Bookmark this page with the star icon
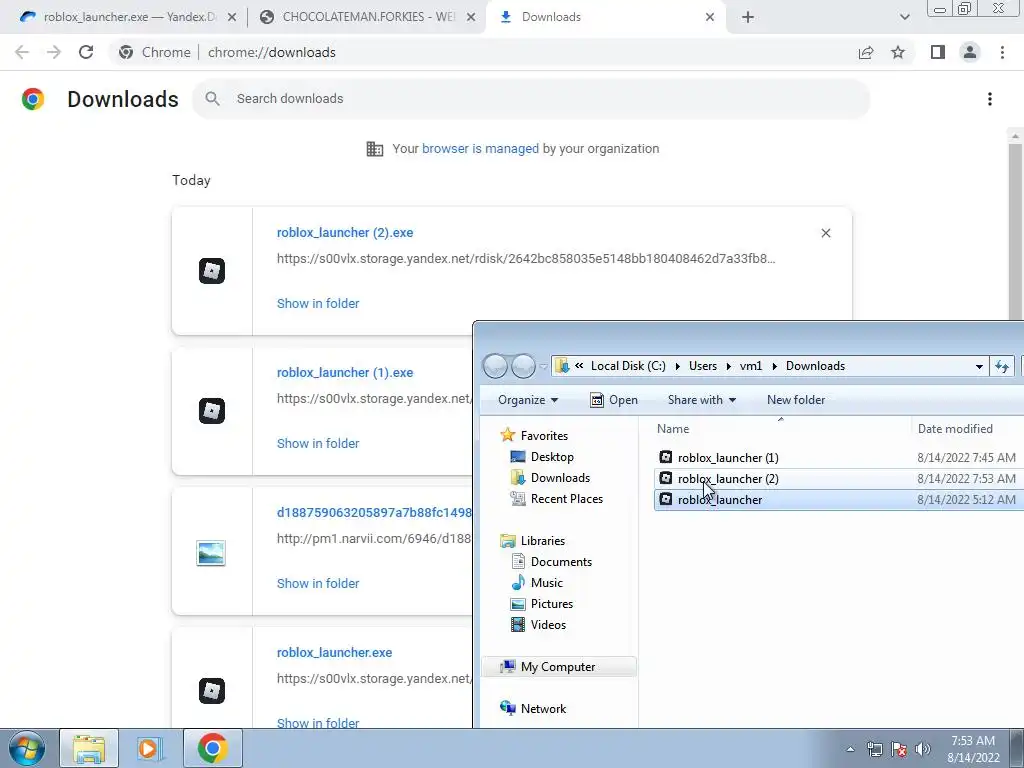1024x768 pixels. 898,52
